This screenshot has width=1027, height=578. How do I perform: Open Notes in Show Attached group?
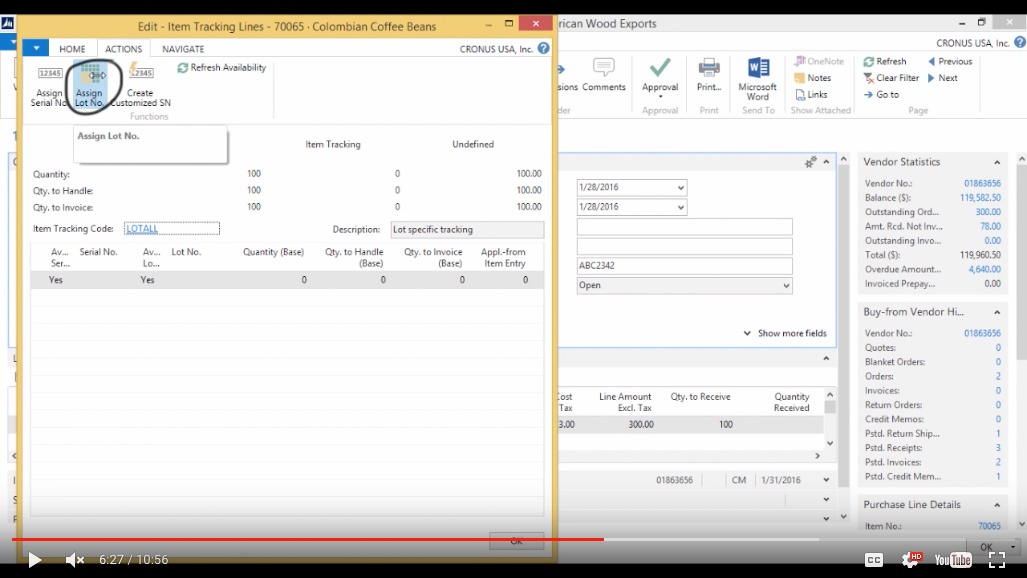pos(813,77)
